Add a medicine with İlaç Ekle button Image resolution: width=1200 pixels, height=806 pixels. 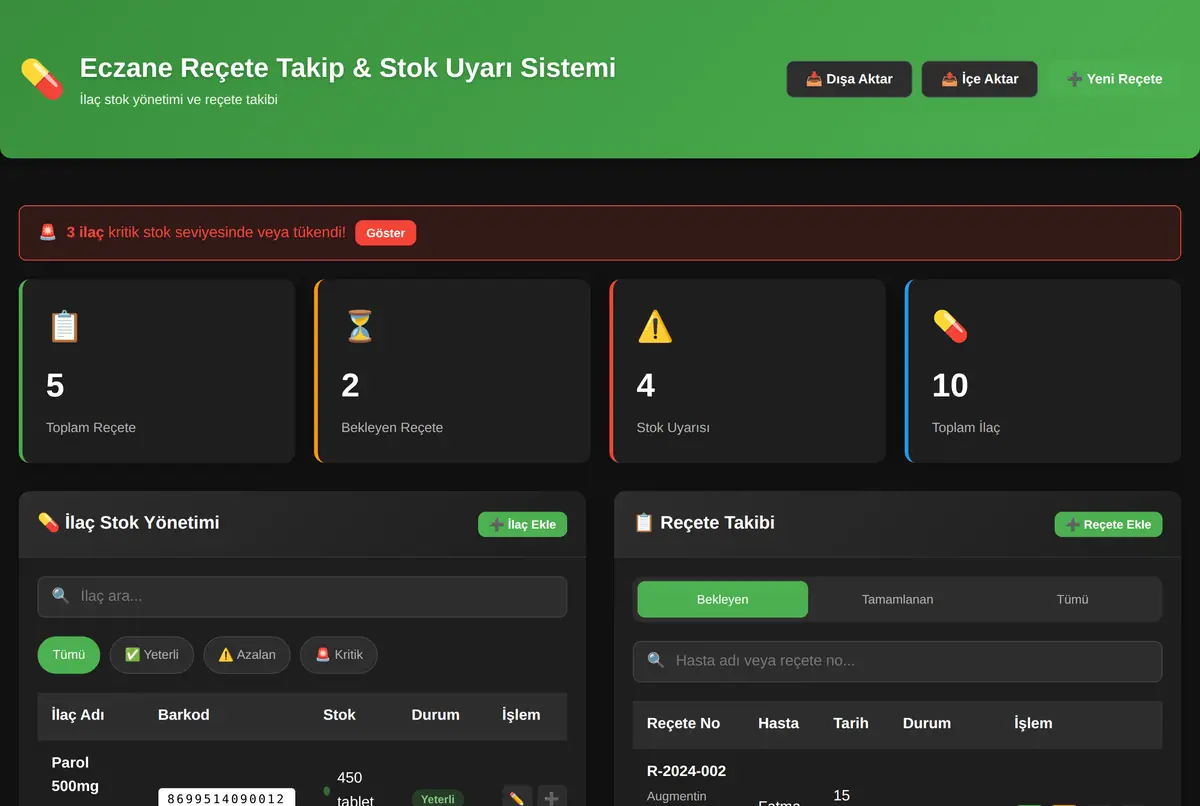coord(522,524)
